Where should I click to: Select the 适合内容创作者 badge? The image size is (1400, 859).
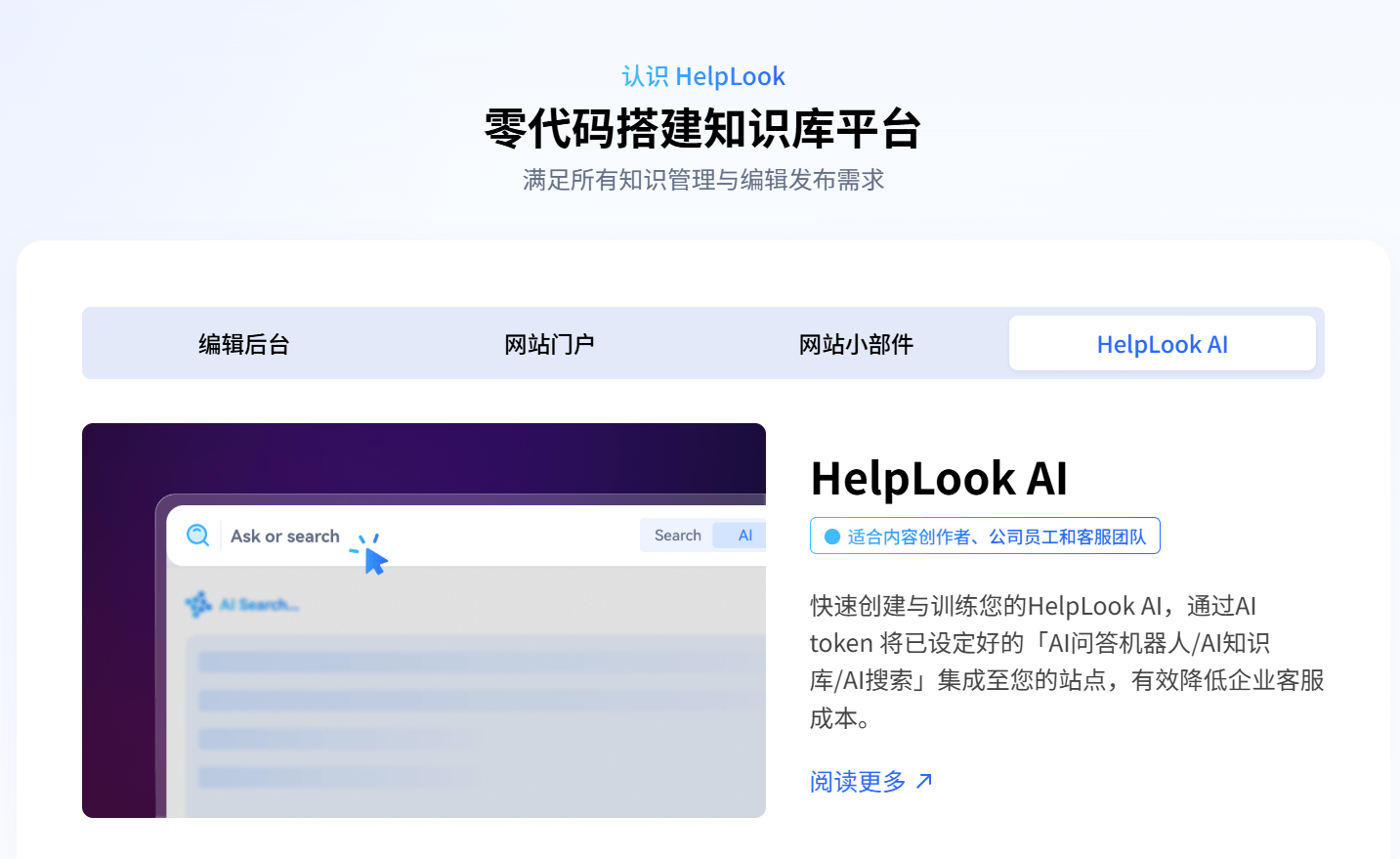point(985,535)
